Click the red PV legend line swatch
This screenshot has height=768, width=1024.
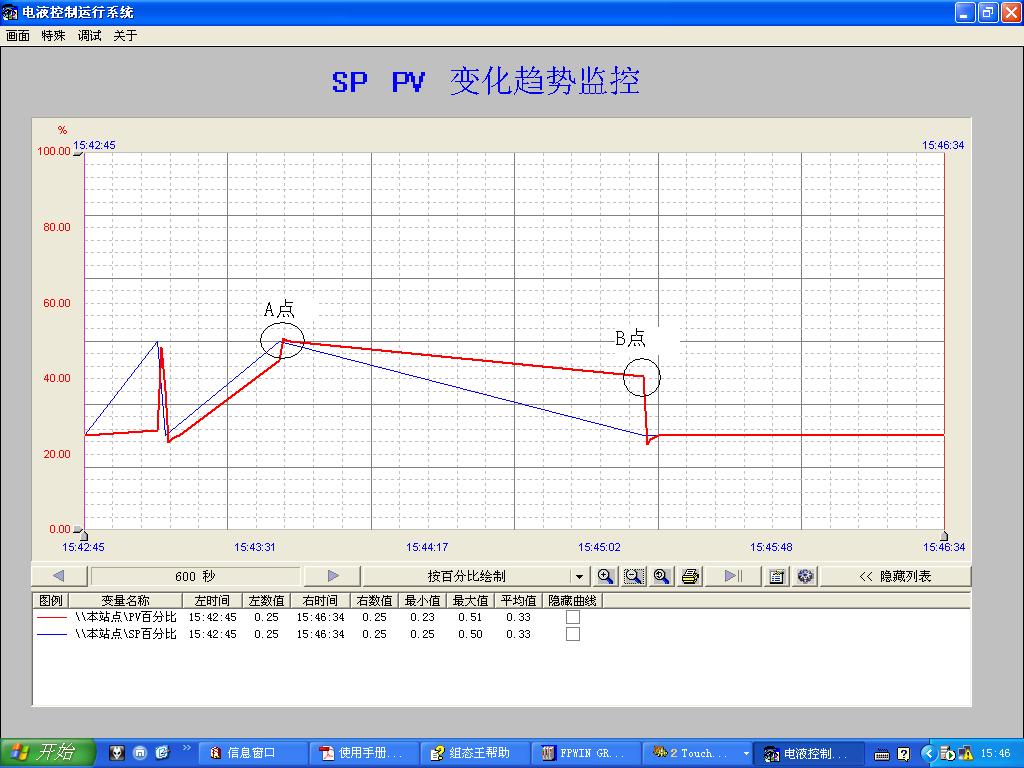point(52,617)
